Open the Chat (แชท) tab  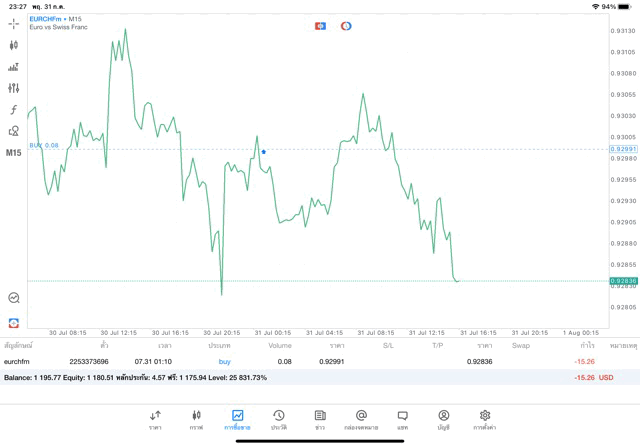[x=402, y=419]
